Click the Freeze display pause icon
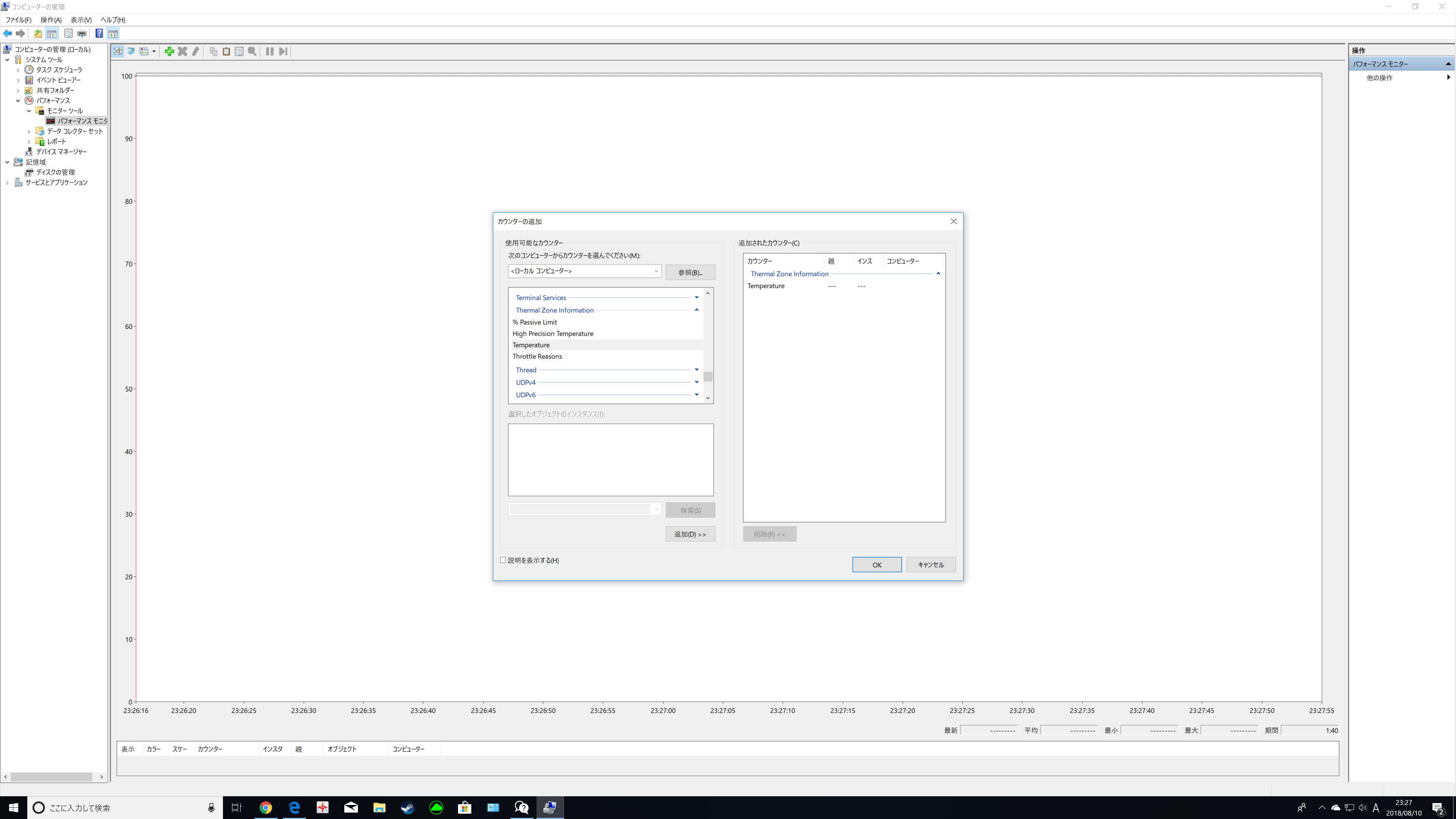Screen dimensions: 1456x819 click(270, 52)
